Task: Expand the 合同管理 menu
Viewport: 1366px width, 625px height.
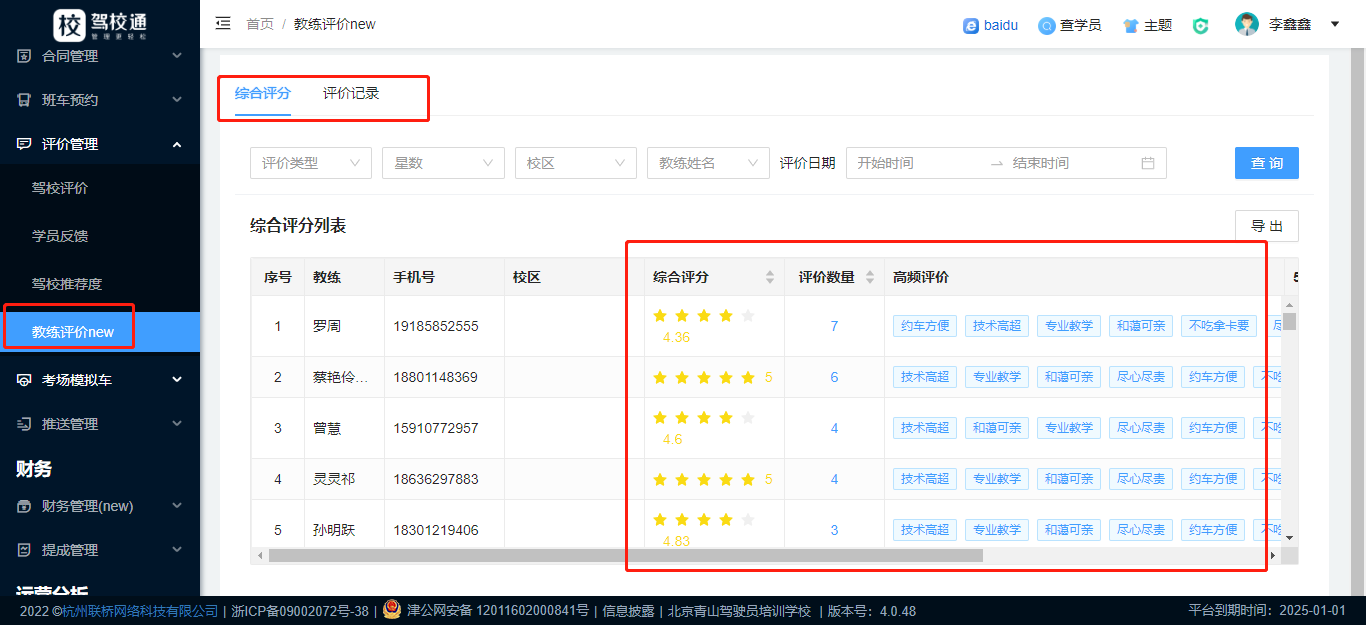Action: coord(177,56)
